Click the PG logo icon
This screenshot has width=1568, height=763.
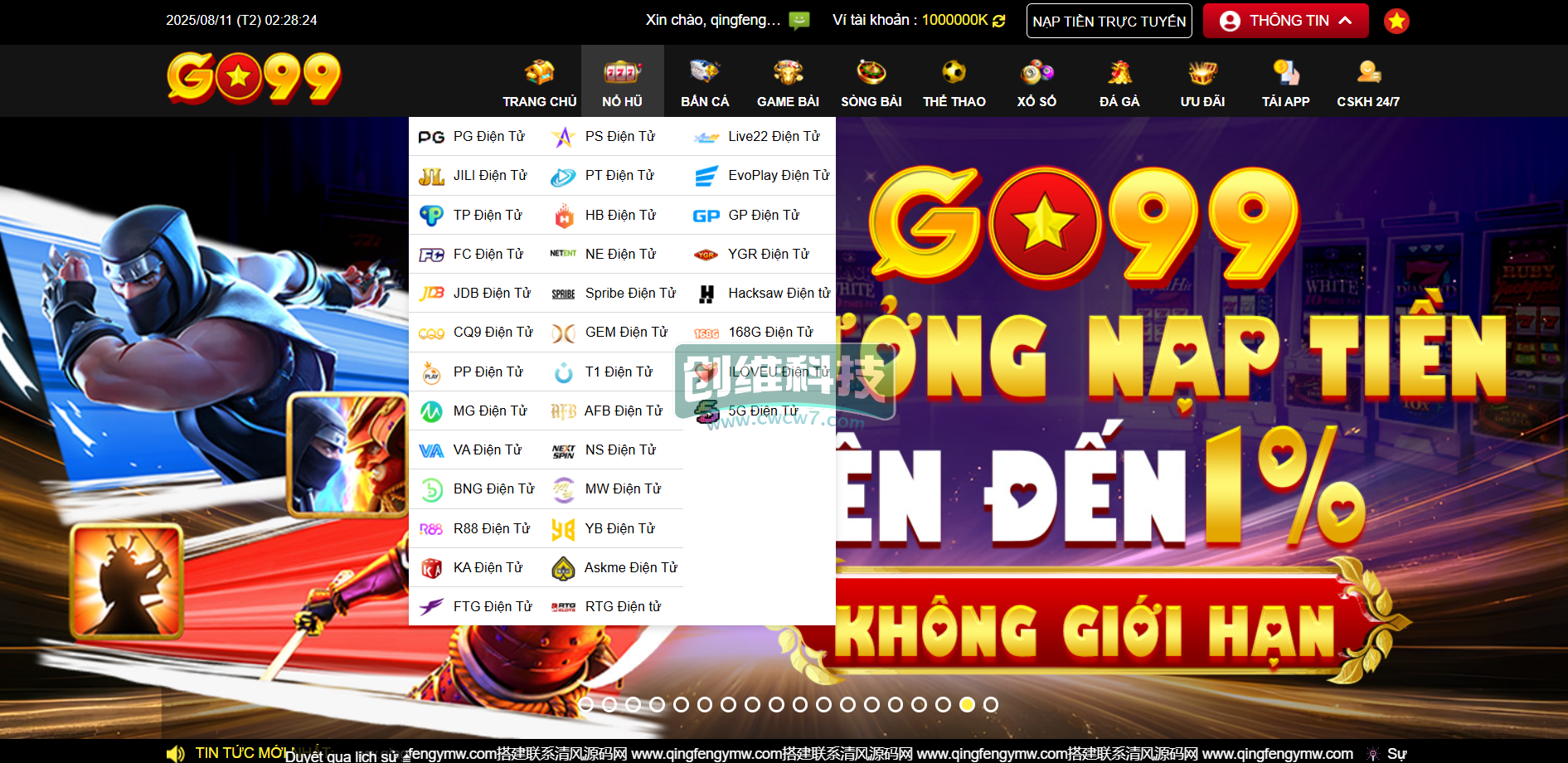pyautogui.click(x=431, y=137)
